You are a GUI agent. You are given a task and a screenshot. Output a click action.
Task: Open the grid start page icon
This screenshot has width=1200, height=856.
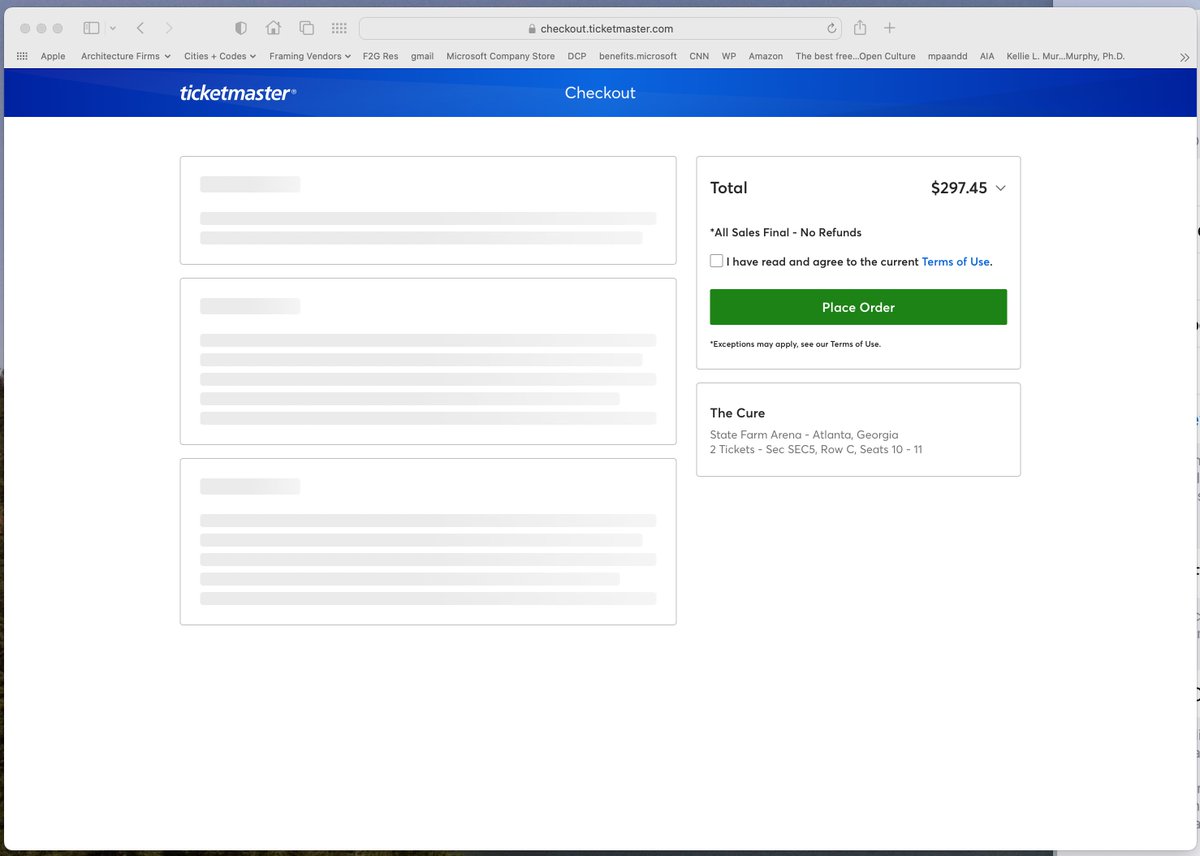tap(339, 28)
